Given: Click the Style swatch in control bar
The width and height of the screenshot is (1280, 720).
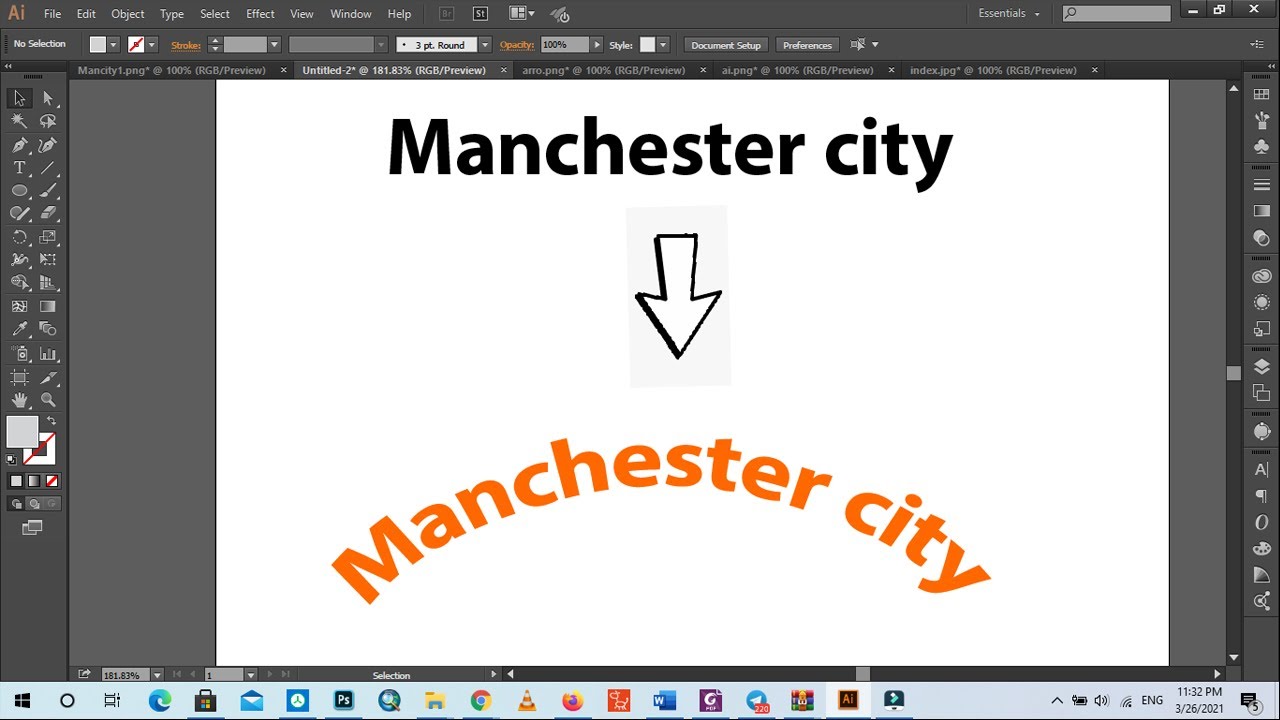Looking at the screenshot, I should pos(647,45).
